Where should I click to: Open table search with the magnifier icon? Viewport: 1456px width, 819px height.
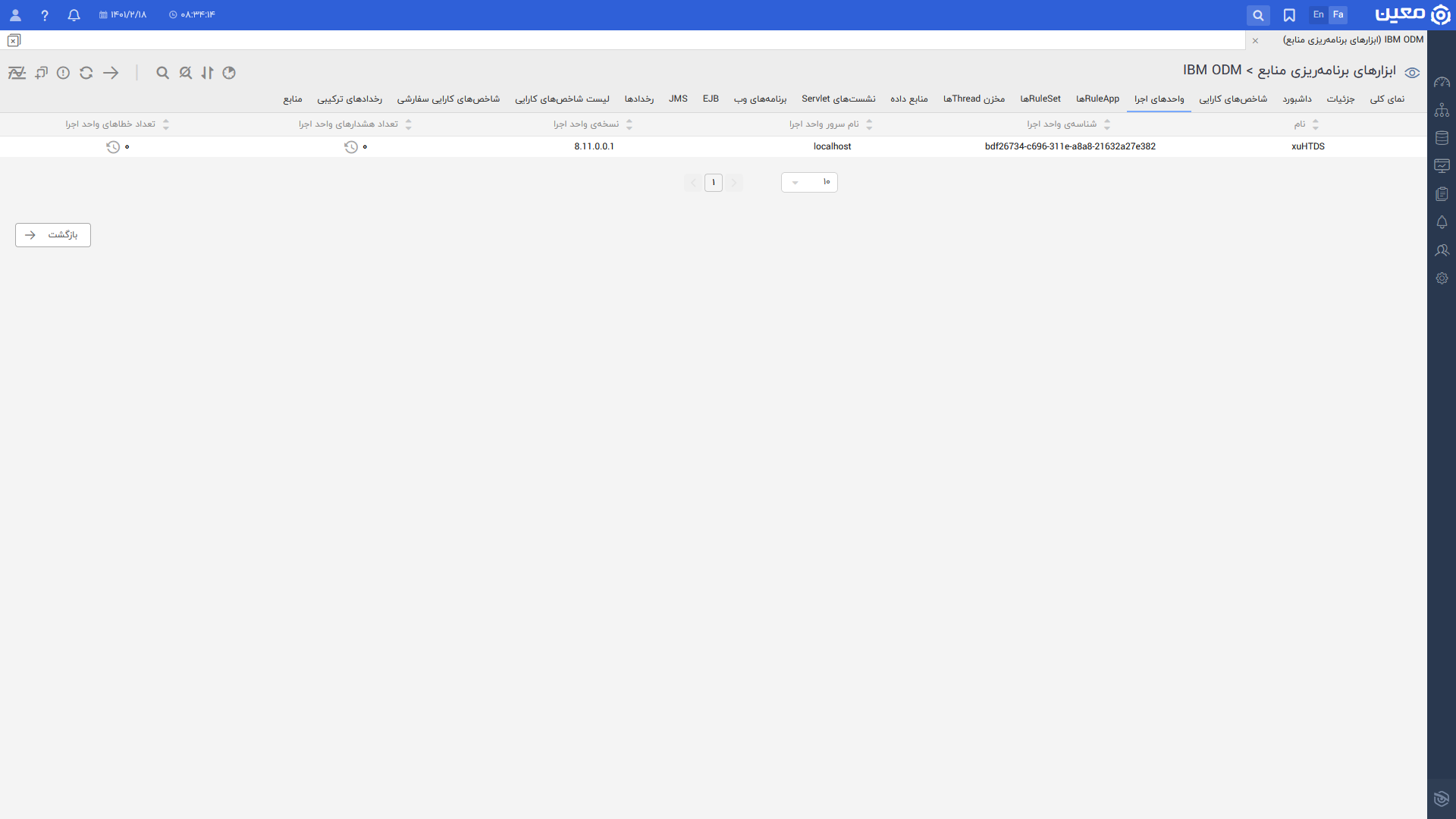click(162, 73)
